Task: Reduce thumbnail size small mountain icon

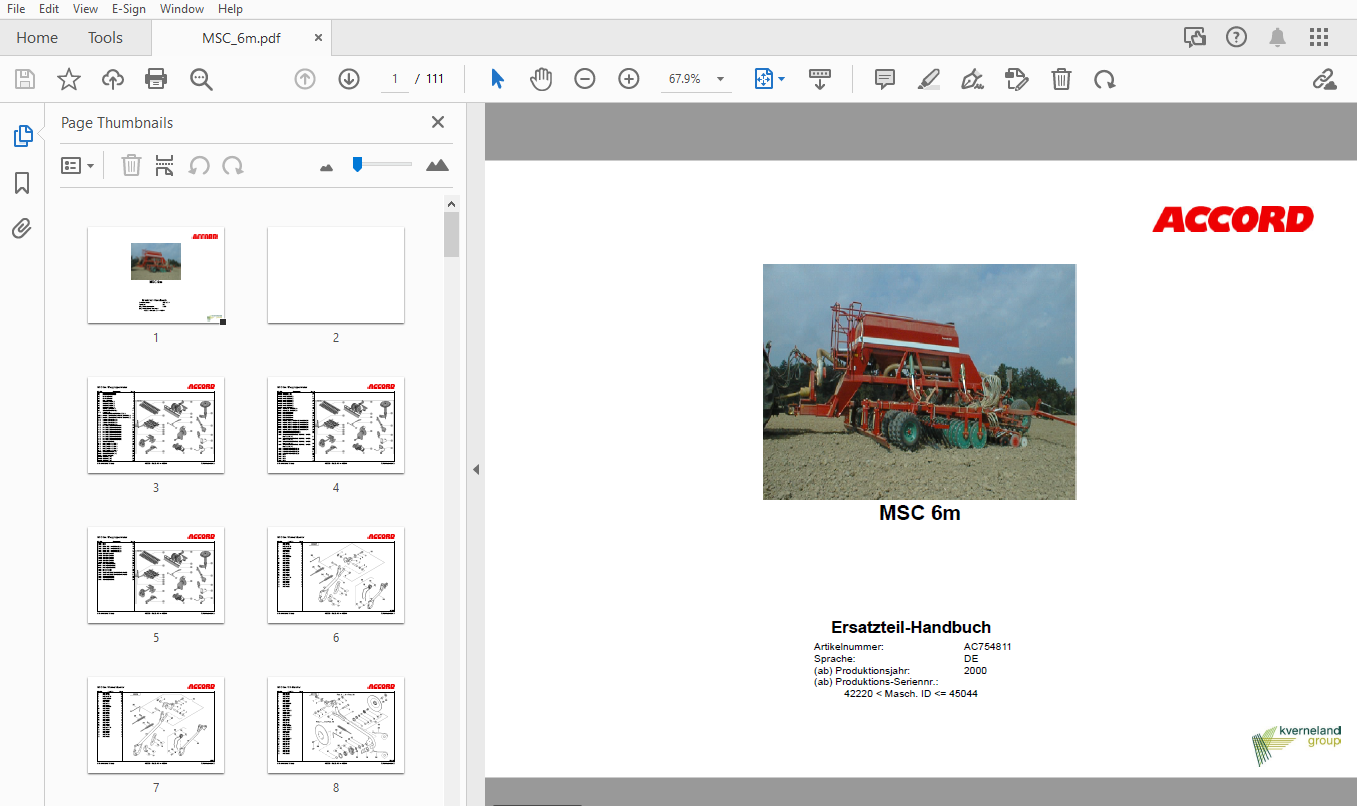Action: coord(326,167)
